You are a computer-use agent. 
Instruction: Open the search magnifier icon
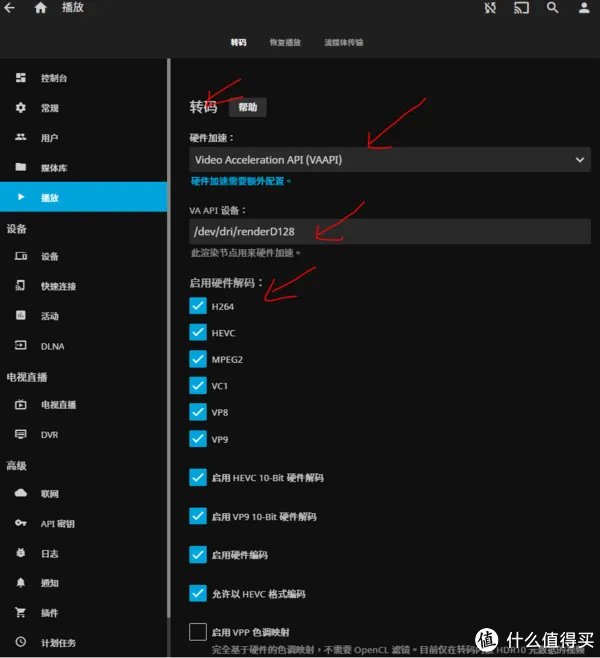552,8
